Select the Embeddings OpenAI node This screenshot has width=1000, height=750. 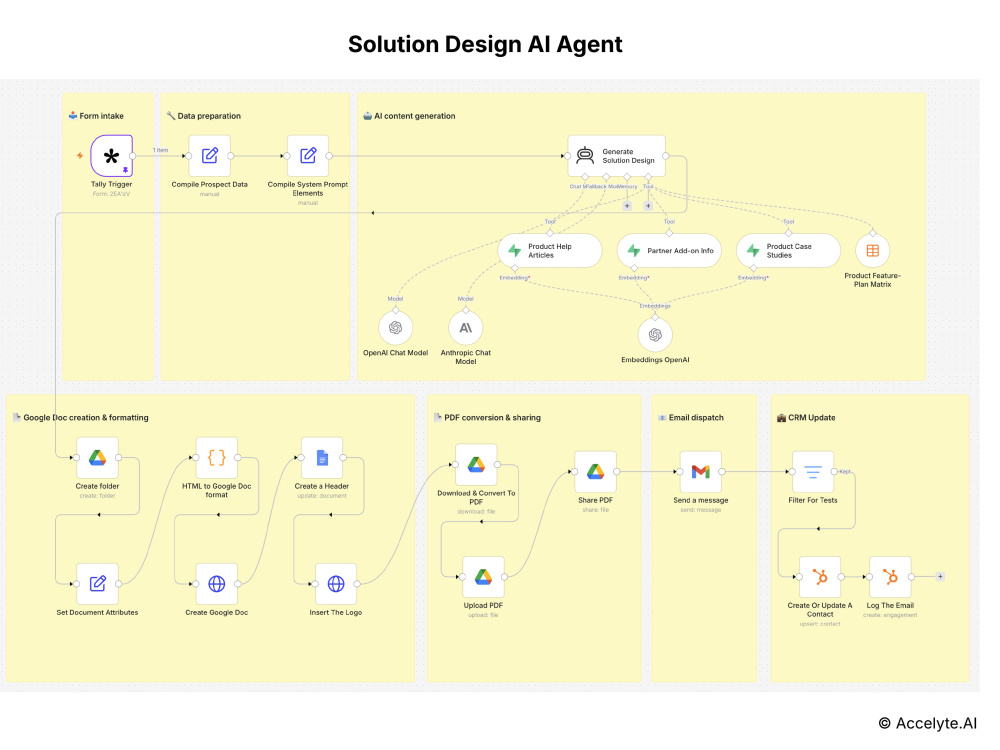(x=655, y=335)
